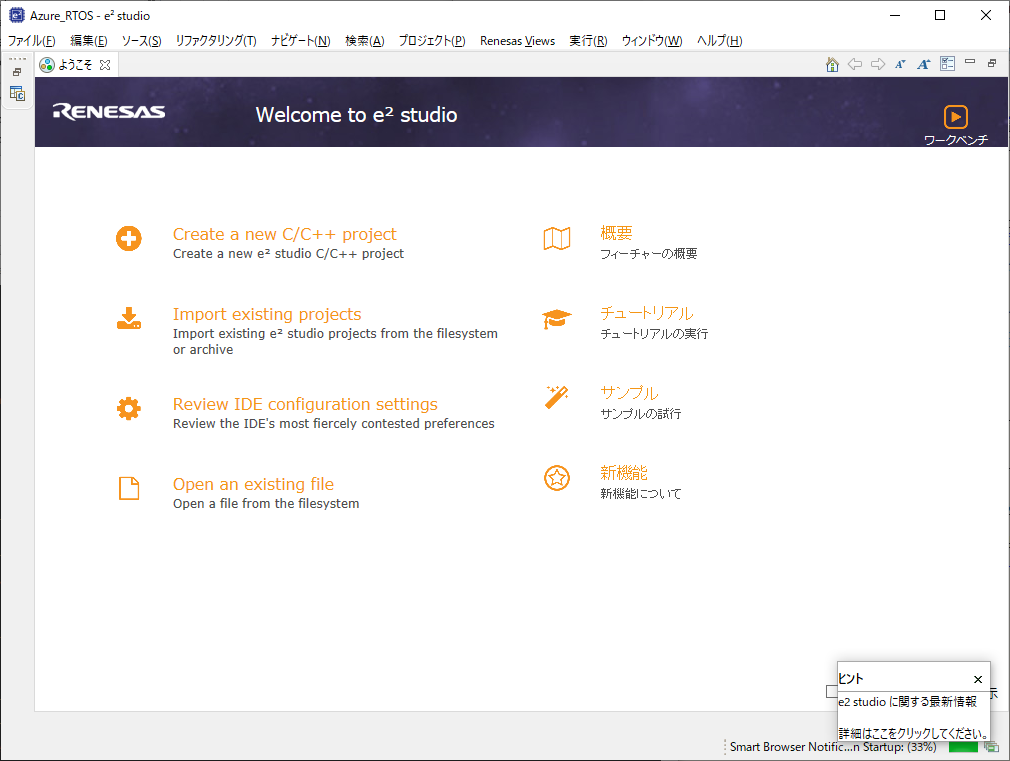Toggle the checkbox beside the hint popup

[x=832, y=691]
